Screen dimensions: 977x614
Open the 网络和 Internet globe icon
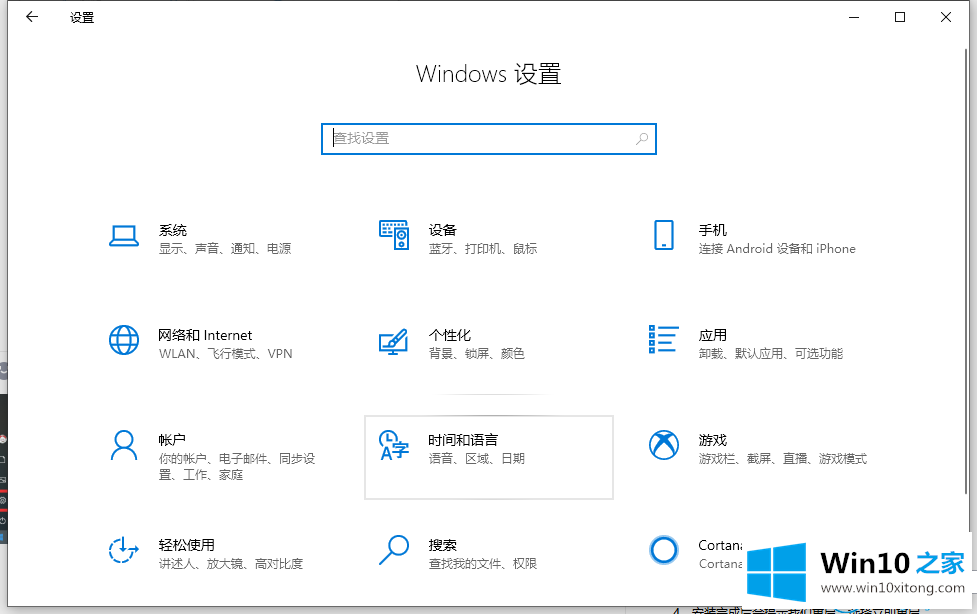[124, 340]
